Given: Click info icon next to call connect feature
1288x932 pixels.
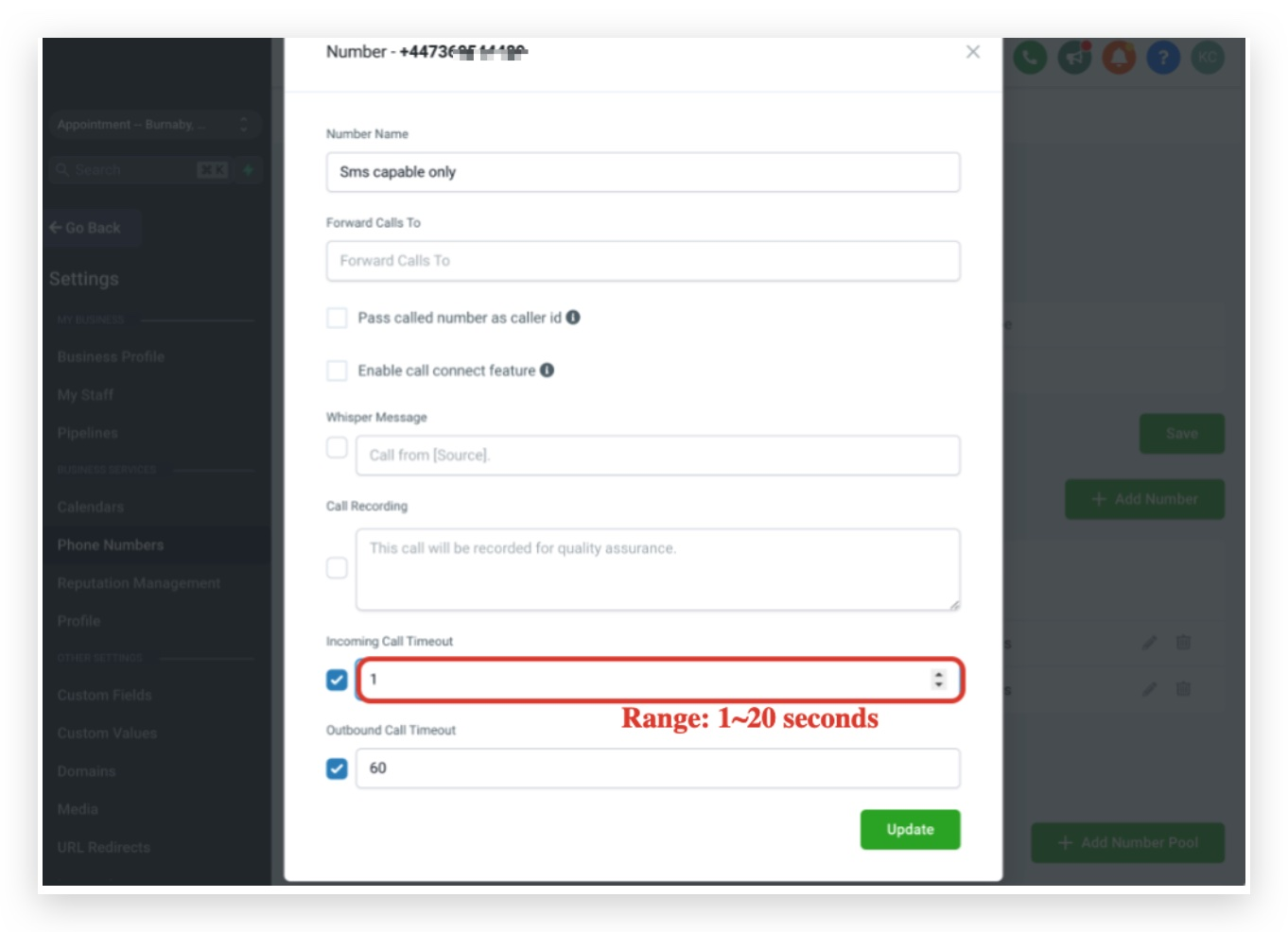Looking at the screenshot, I should click(547, 371).
